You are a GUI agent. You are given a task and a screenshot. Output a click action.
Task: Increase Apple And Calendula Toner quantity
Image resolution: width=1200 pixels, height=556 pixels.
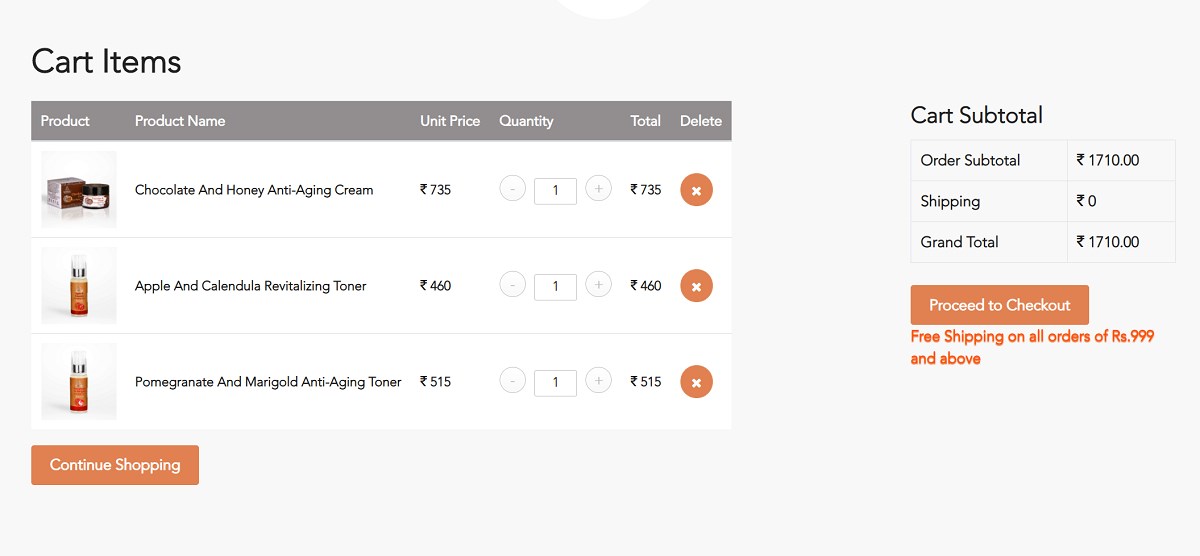click(598, 285)
